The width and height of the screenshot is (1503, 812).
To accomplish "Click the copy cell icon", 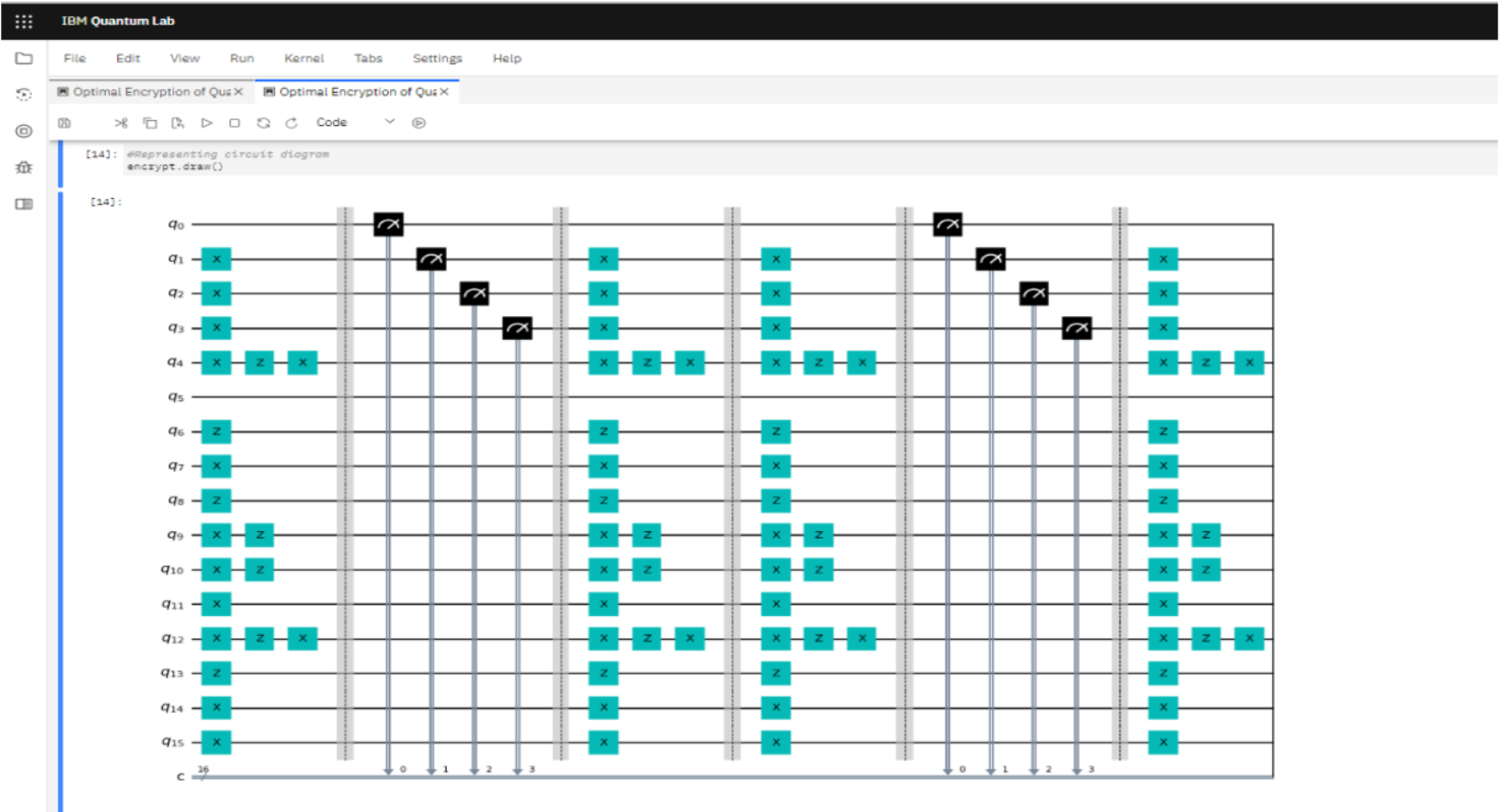I will pos(150,123).
